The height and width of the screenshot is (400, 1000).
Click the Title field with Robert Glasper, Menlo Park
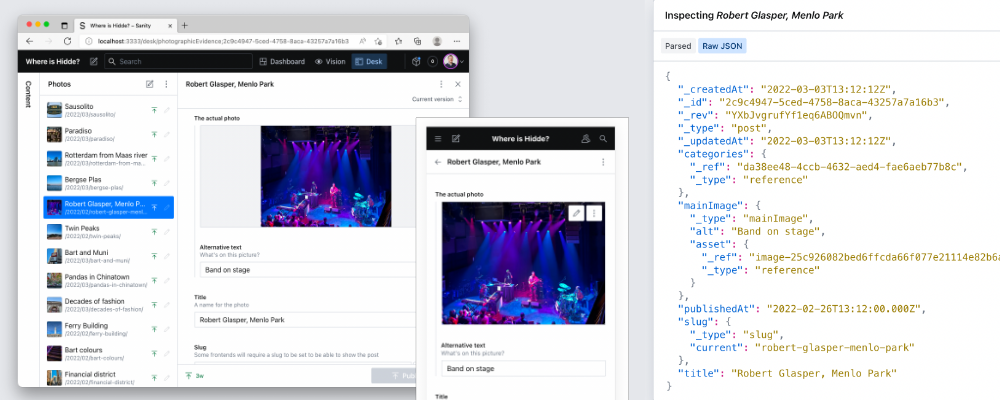(x=305, y=320)
